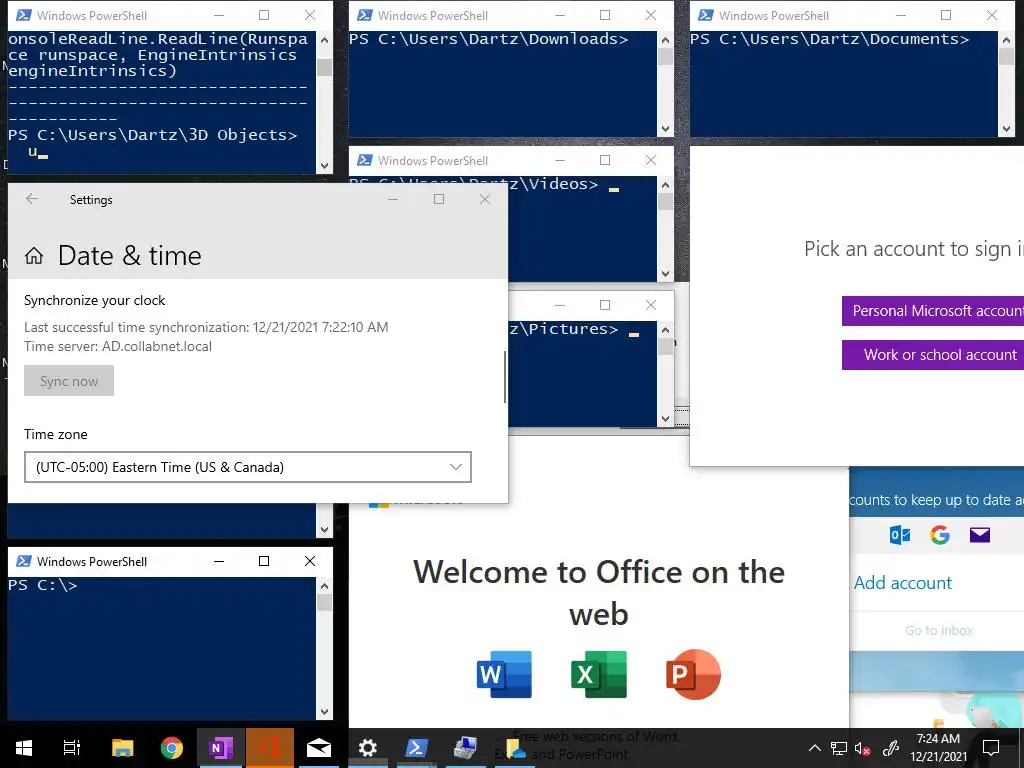Click scroll up arrow in Pictures PowerShell window
The height and width of the screenshot is (768, 1024).
coord(665,330)
